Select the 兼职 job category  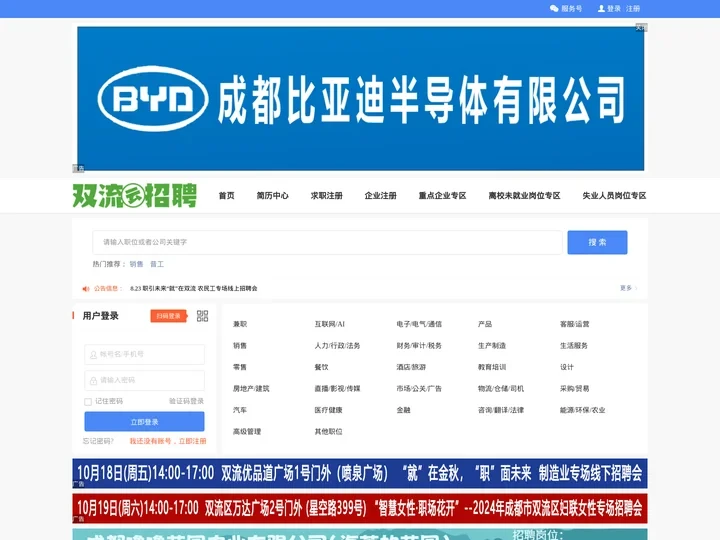[240, 324]
